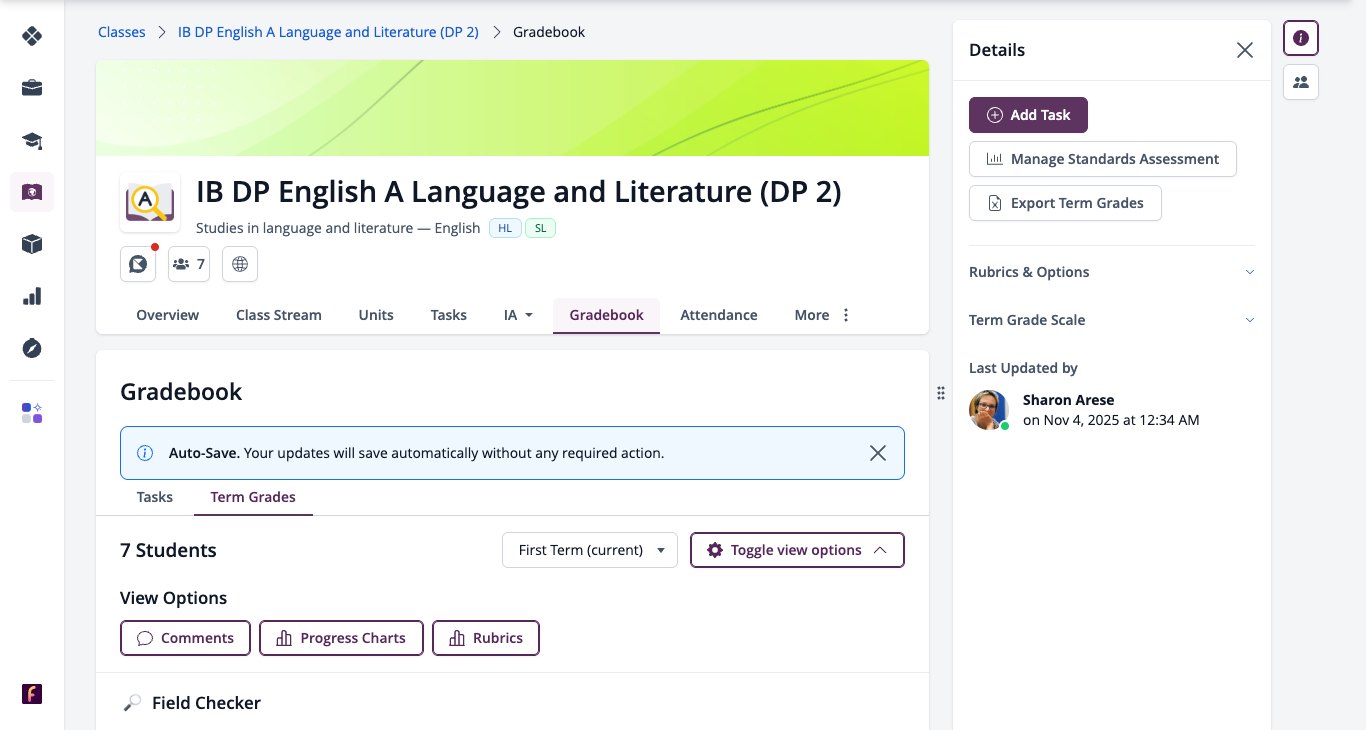Open the First Term (current) dropdown
The image size is (1366, 730).
(590, 550)
